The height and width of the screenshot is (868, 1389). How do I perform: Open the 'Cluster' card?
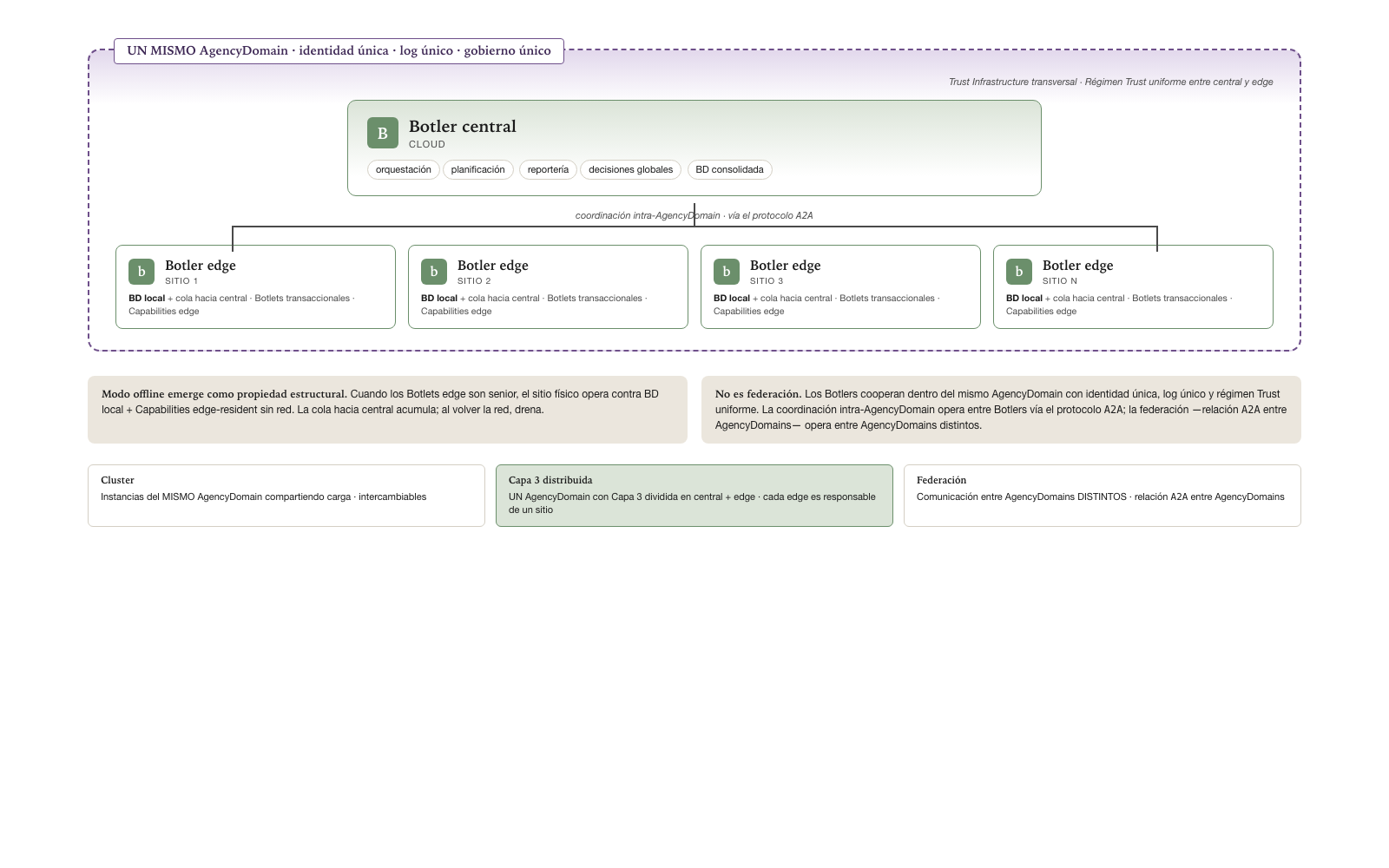point(286,496)
